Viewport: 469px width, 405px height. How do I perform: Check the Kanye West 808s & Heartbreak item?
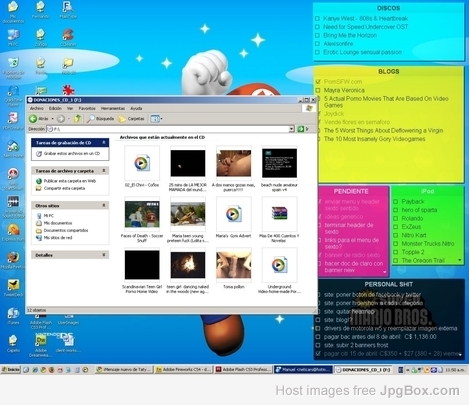[x=317, y=19]
